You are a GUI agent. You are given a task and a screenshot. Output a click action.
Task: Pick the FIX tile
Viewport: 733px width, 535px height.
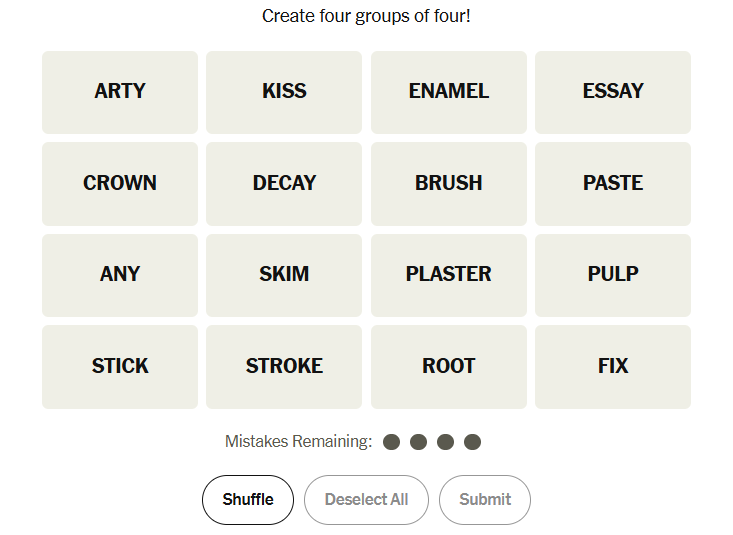pos(613,367)
